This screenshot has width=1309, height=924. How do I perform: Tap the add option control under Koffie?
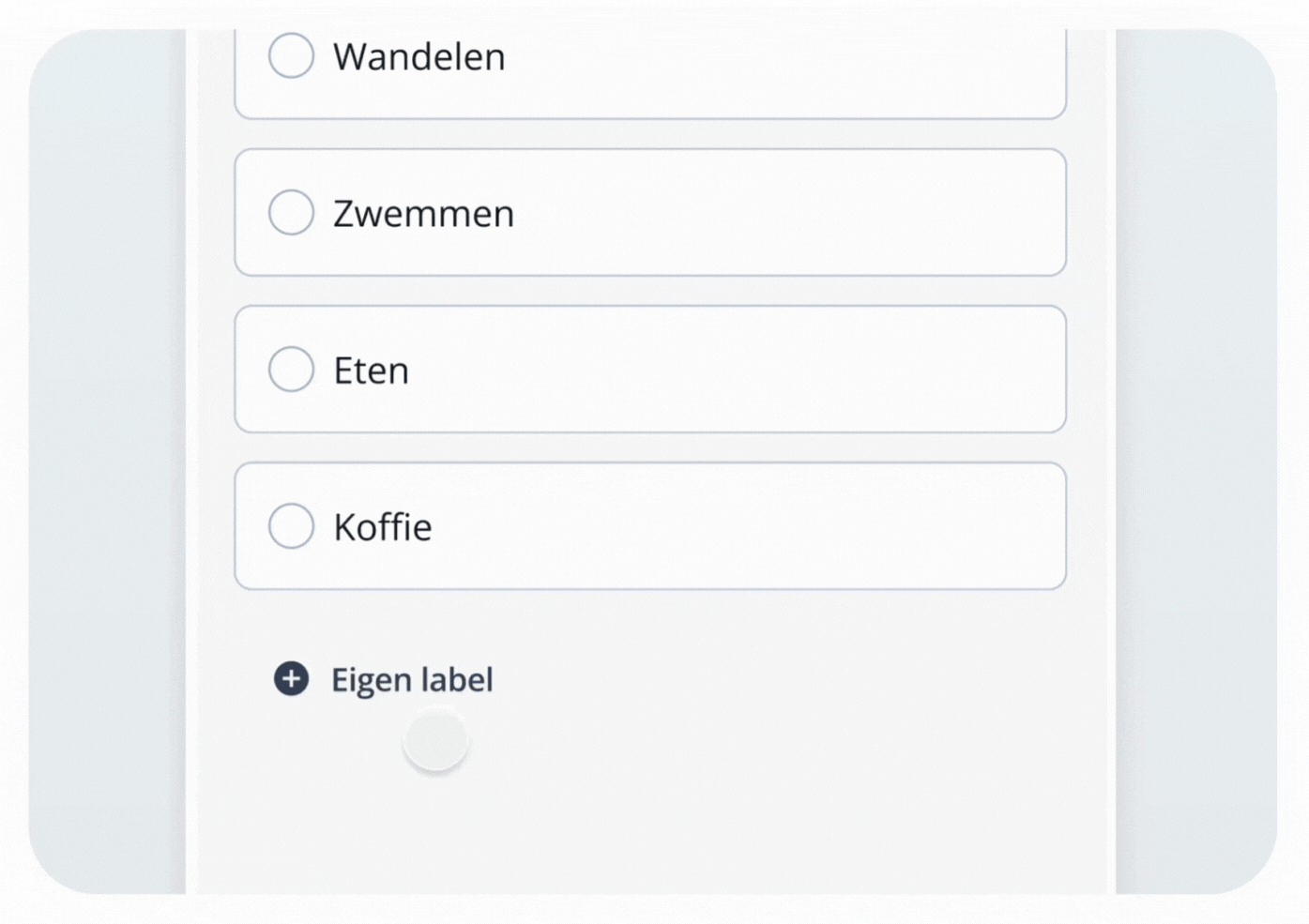pos(385,679)
